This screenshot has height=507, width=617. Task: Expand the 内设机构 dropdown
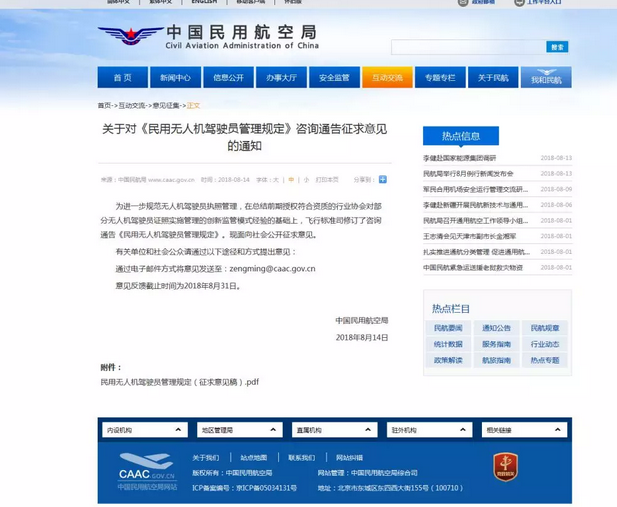[x=144, y=430]
